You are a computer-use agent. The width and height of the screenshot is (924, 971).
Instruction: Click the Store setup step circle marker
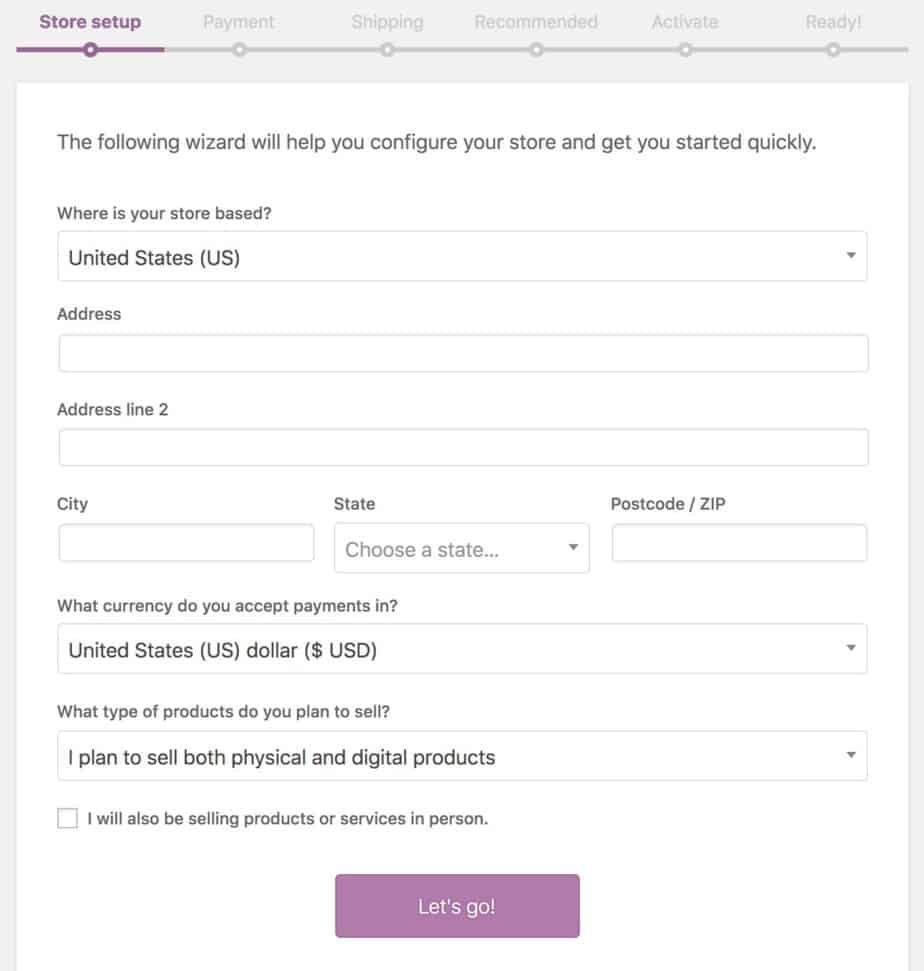click(x=90, y=49)
